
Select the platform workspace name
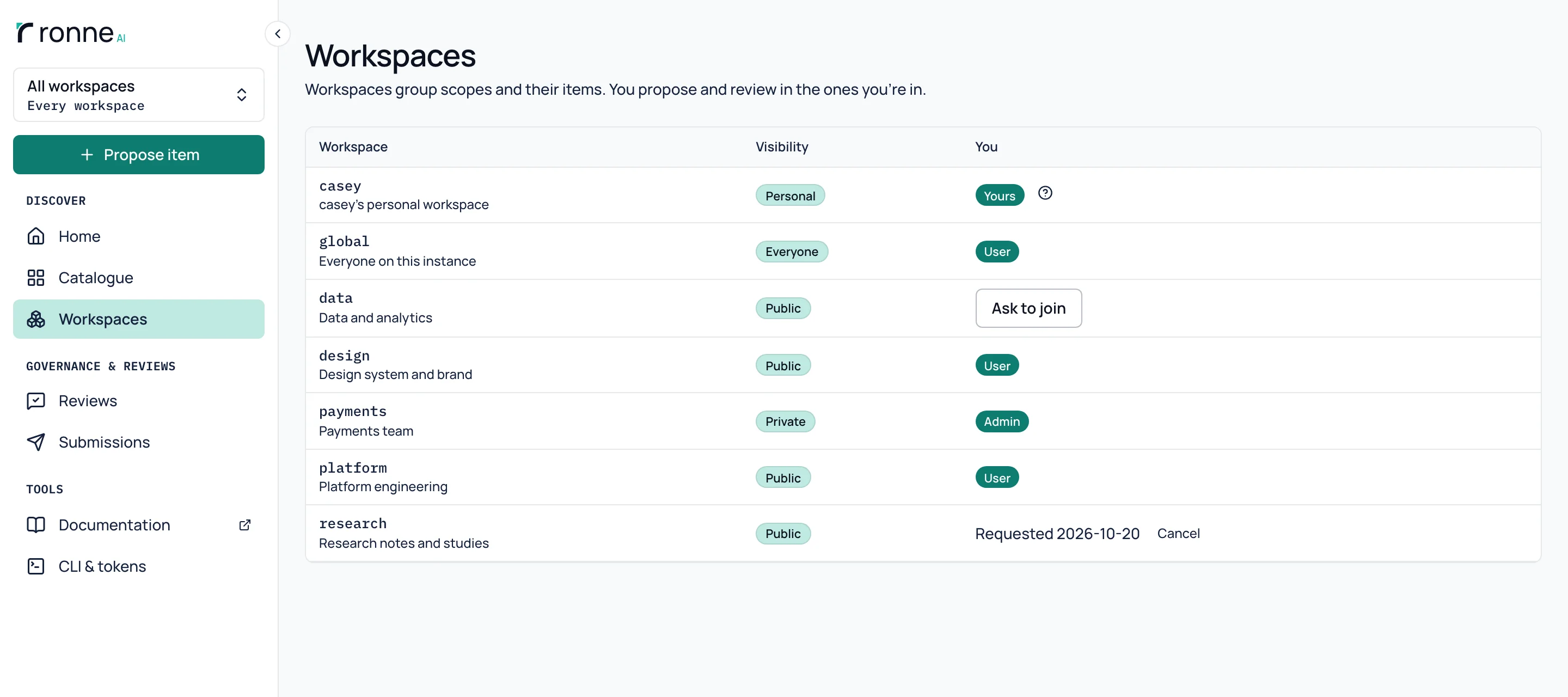(352, 468)
